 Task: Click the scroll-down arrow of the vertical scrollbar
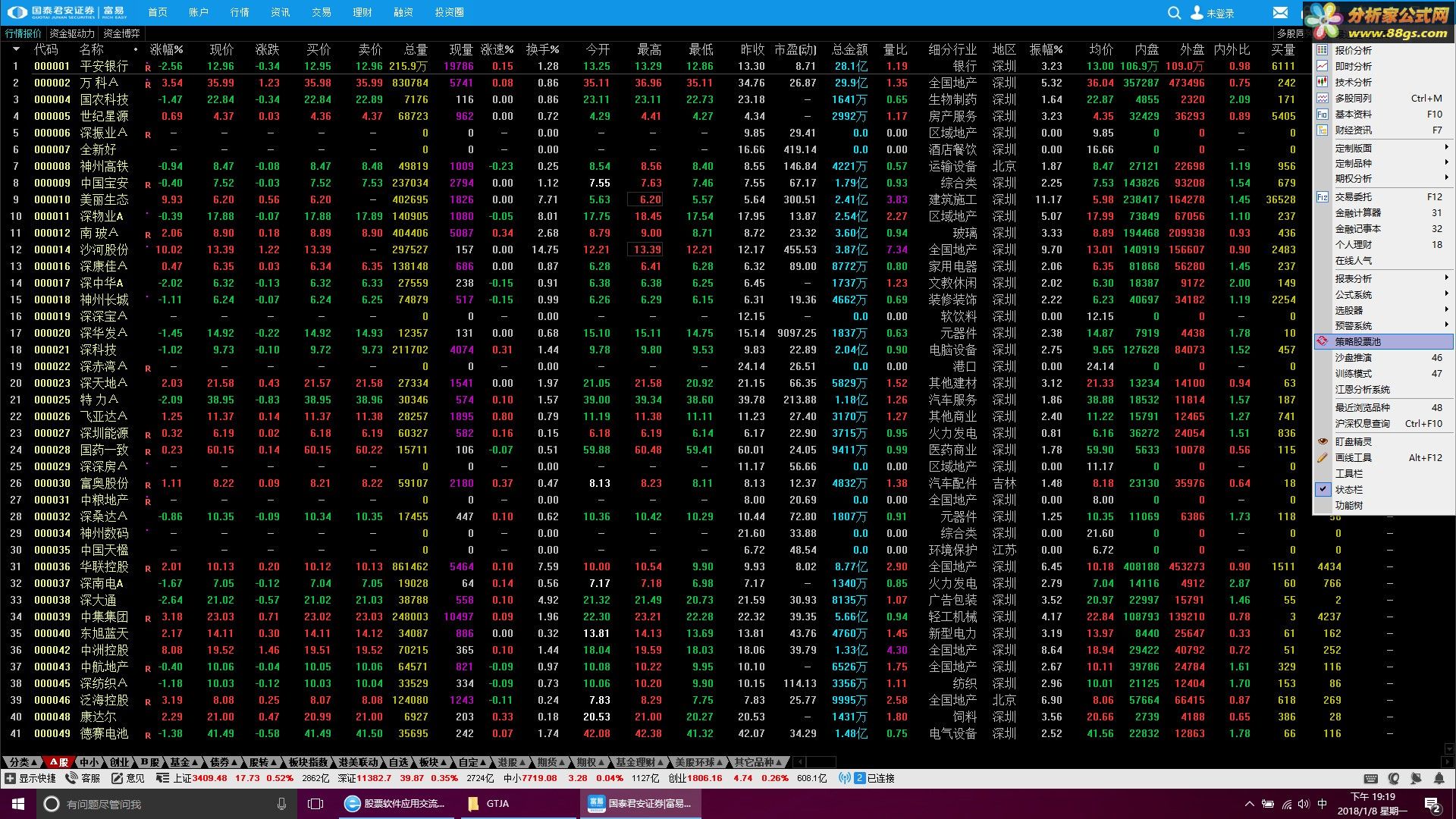click(x=1450, y=748)
